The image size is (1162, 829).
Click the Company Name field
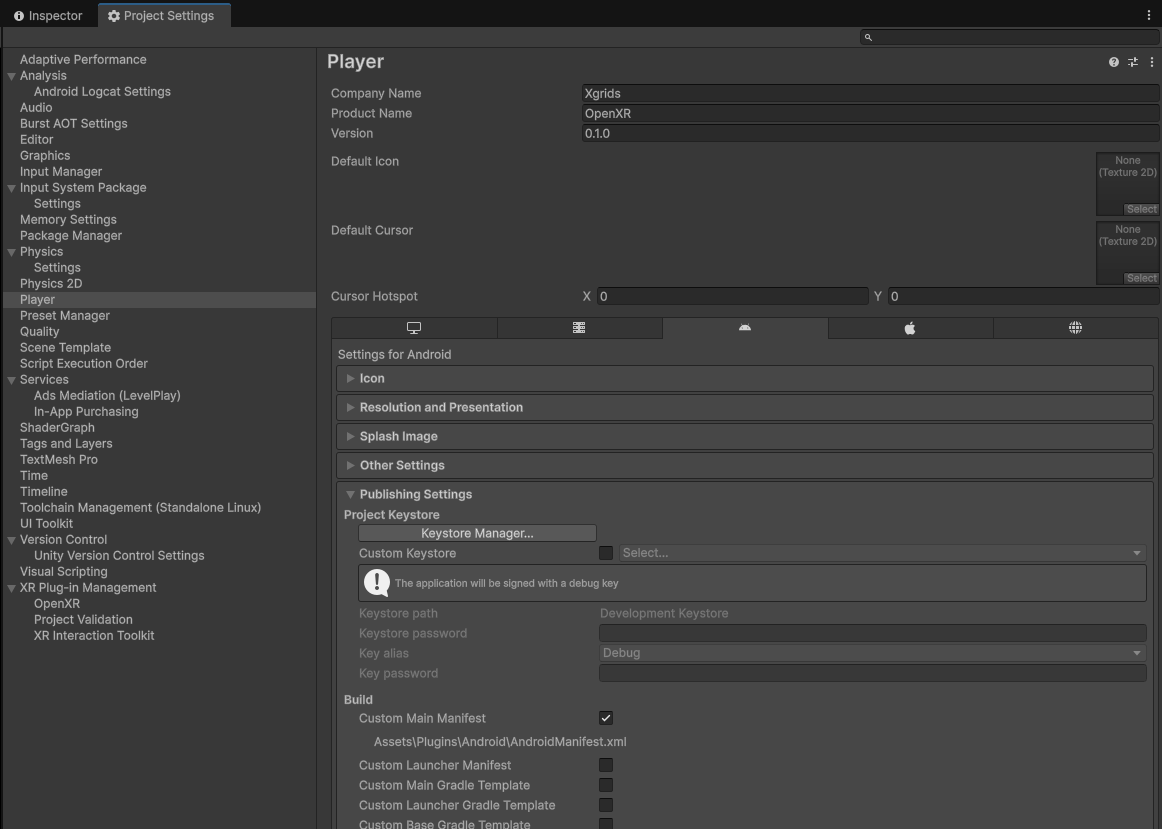(871, 93)
